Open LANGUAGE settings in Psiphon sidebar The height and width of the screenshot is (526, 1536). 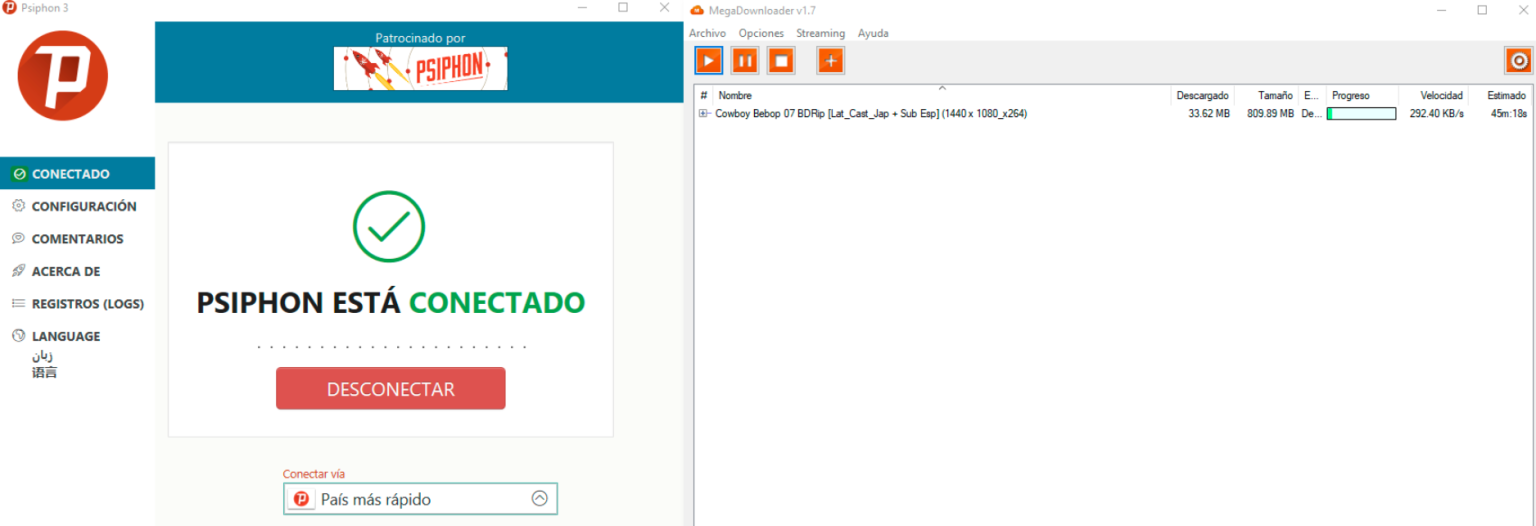tap(66, 336)
